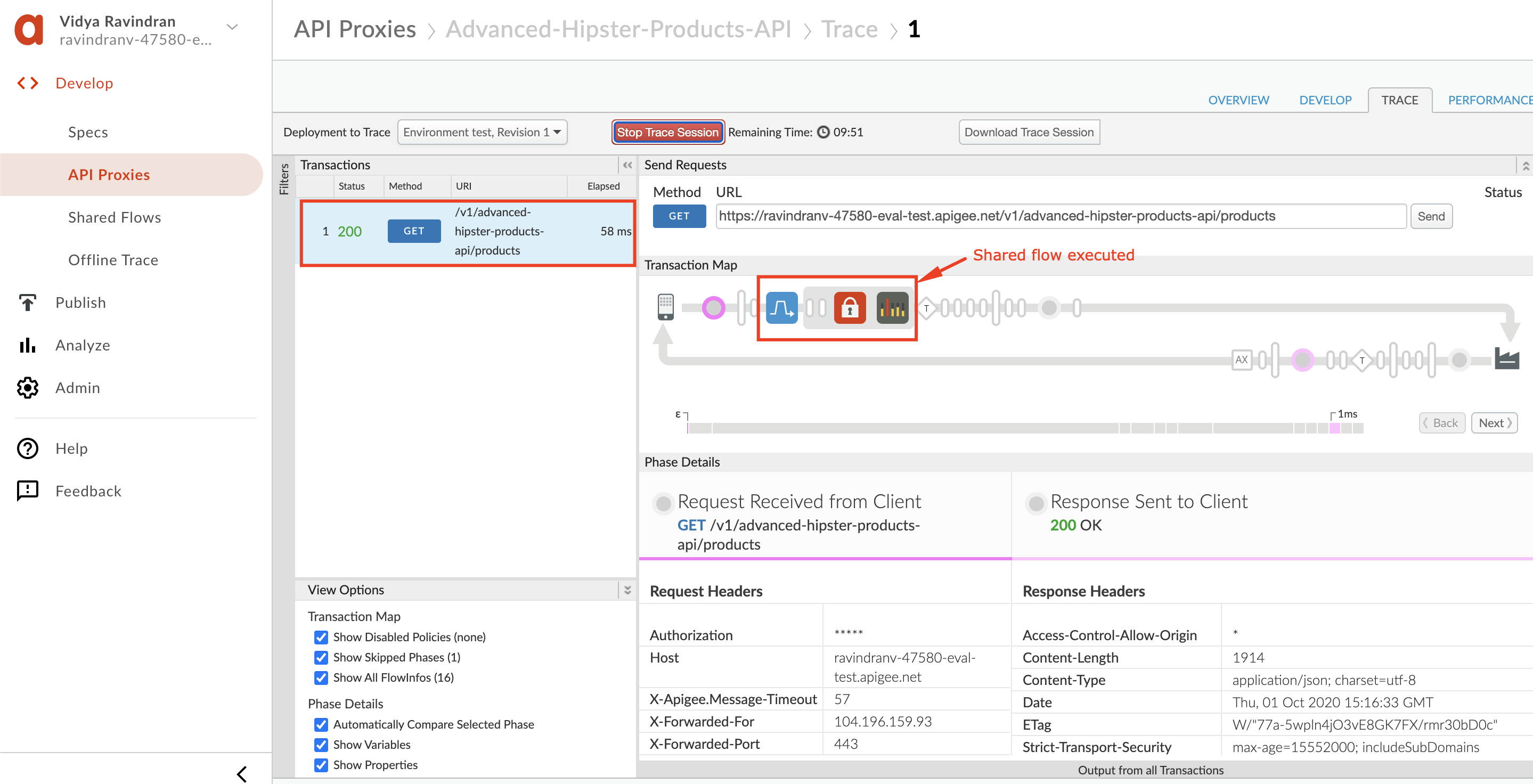Click the Apigee logo icon
This screenshot has width=1533, height=784.
29,29
